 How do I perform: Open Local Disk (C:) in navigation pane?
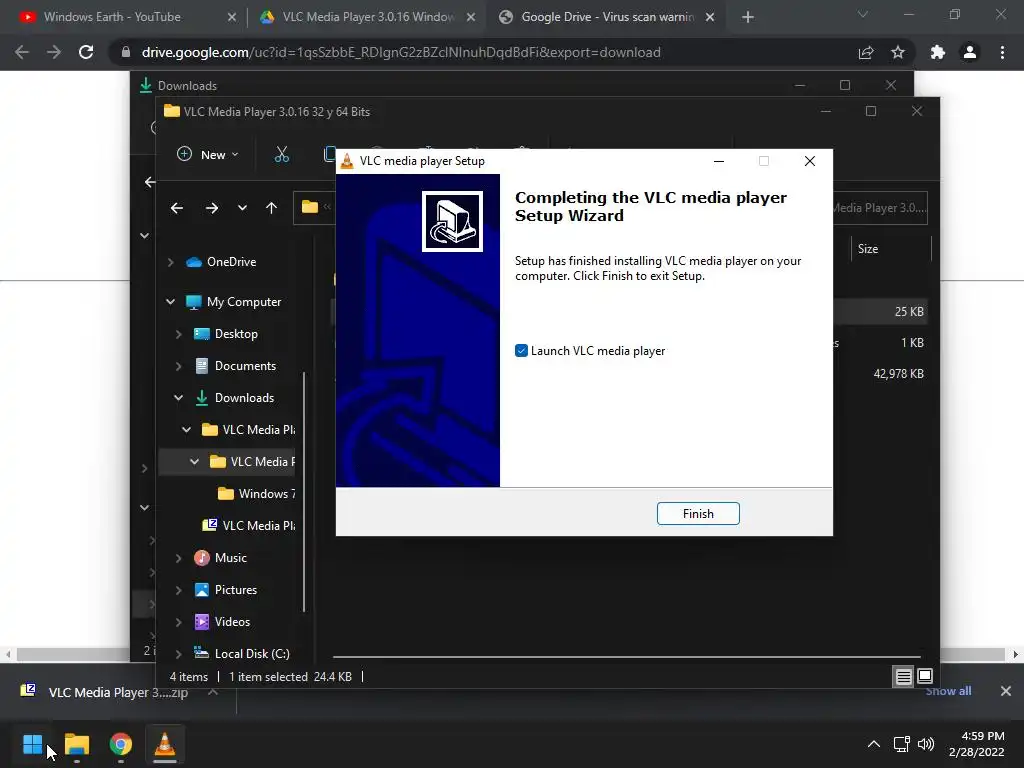pos(251,654)
